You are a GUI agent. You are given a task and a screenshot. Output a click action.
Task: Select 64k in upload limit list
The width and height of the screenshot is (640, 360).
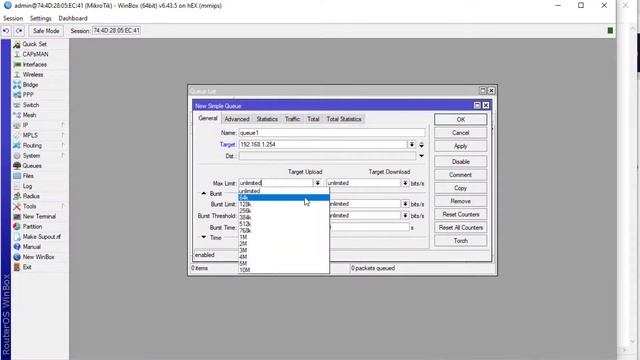(x=284, y=198)
